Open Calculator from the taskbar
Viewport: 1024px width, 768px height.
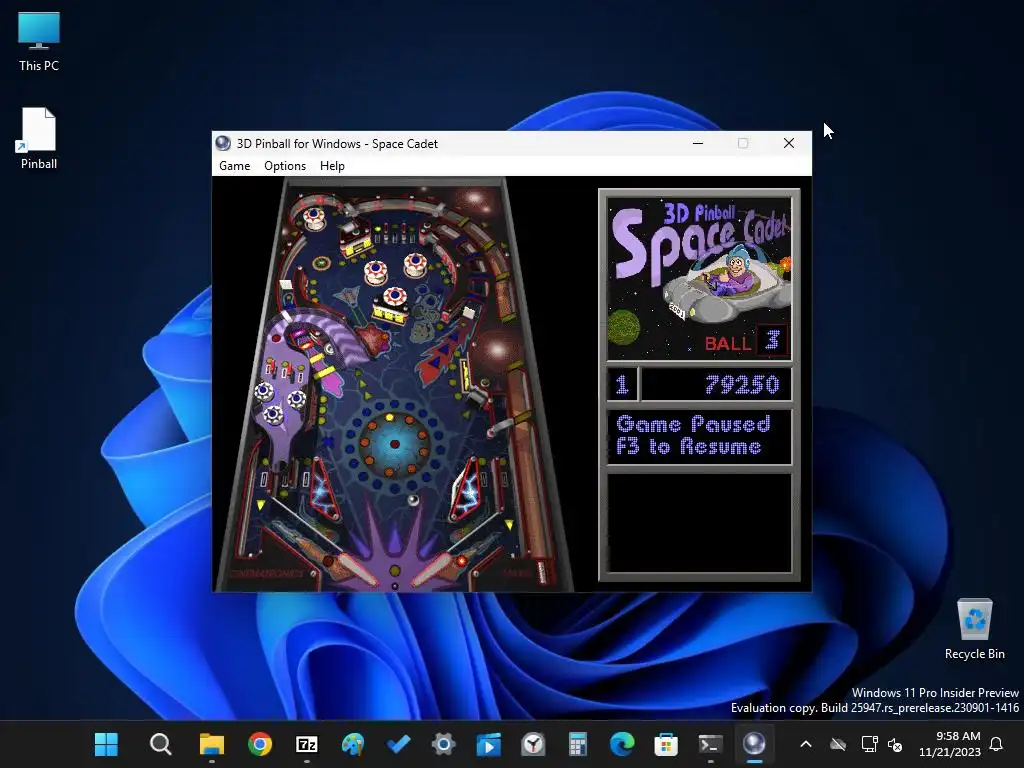(x=577, y=744)
